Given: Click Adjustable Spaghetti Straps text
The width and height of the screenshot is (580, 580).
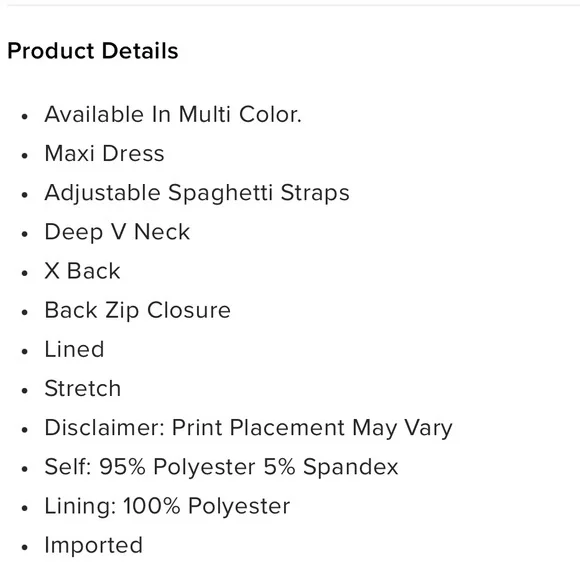Looking at the screenshot, I should pyautogui.click(x=197, y=193).
